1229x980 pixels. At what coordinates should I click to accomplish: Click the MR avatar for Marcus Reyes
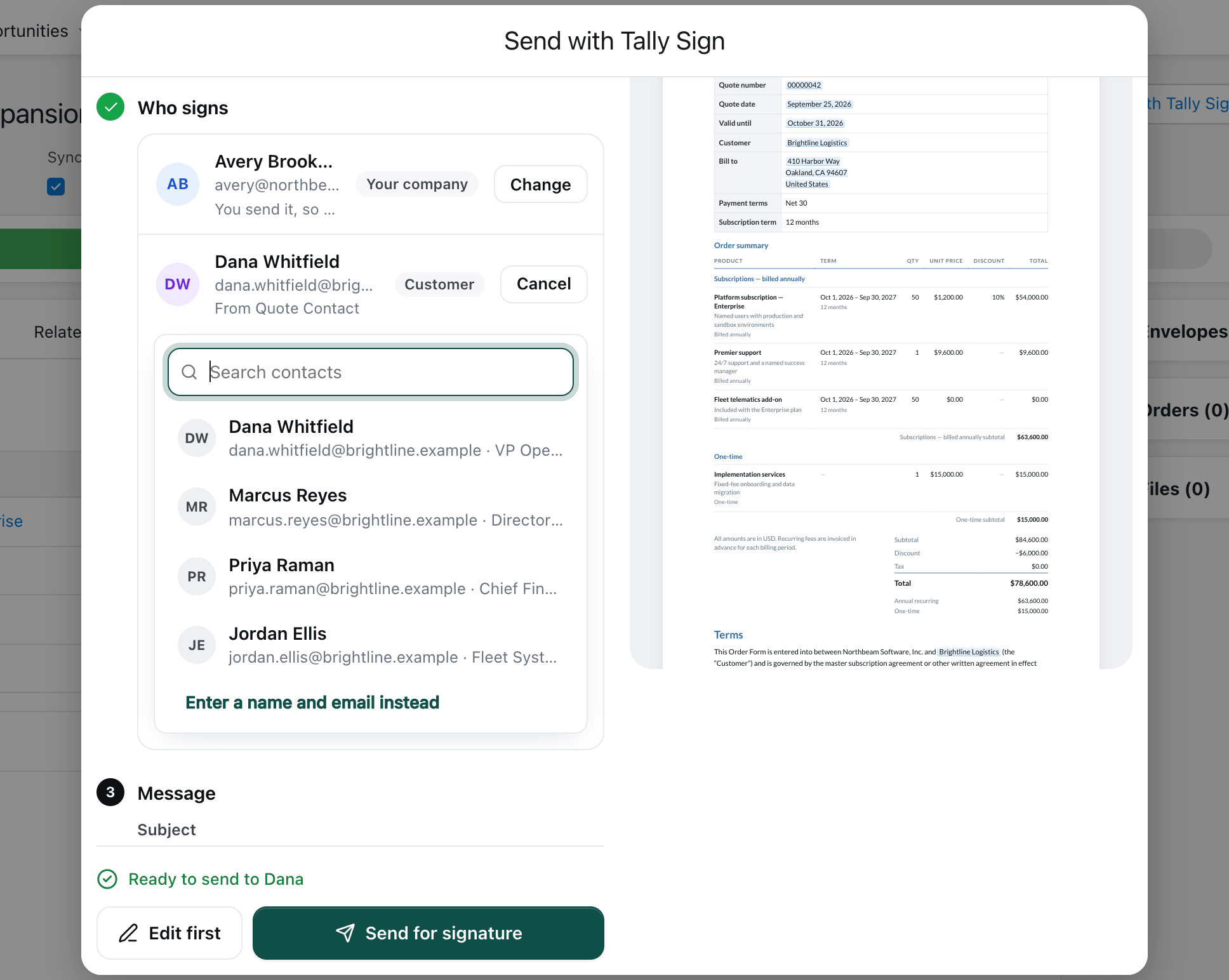tap(197, 507)
